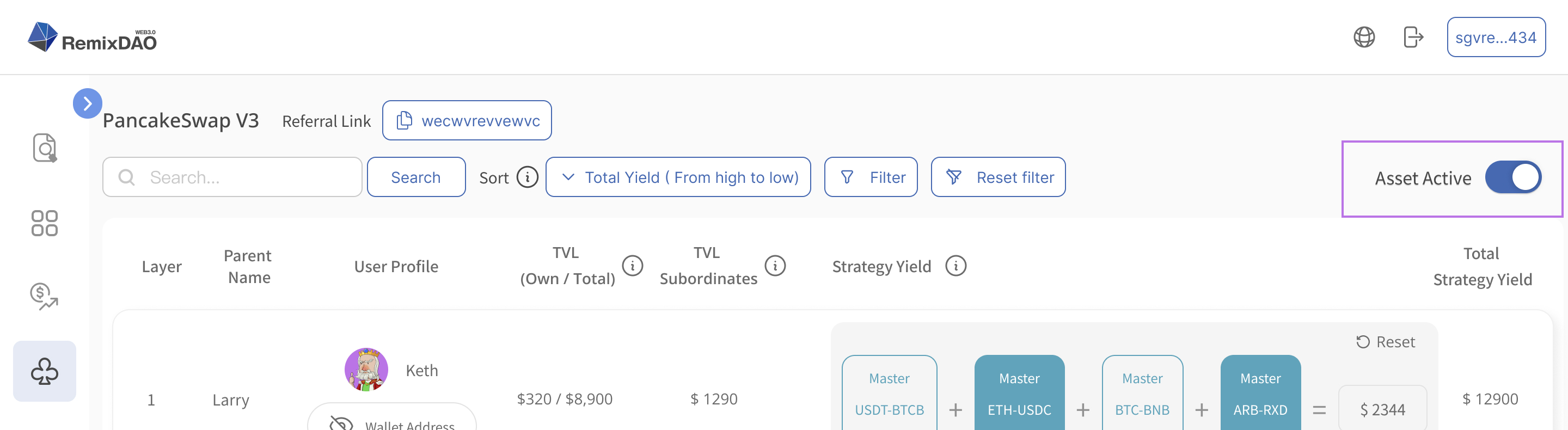Click the user name Keth
The width and height of the screenshot is (1568, 430).
coord(422,370)
